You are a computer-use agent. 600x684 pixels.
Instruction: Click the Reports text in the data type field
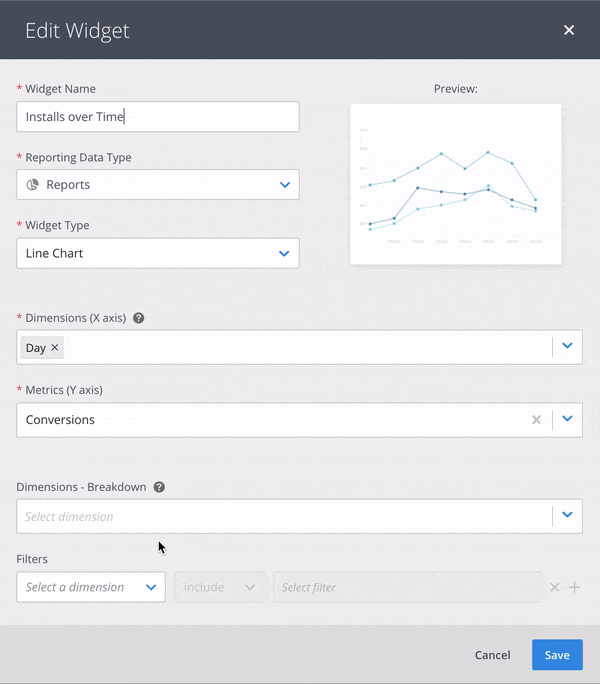[68, 185]
